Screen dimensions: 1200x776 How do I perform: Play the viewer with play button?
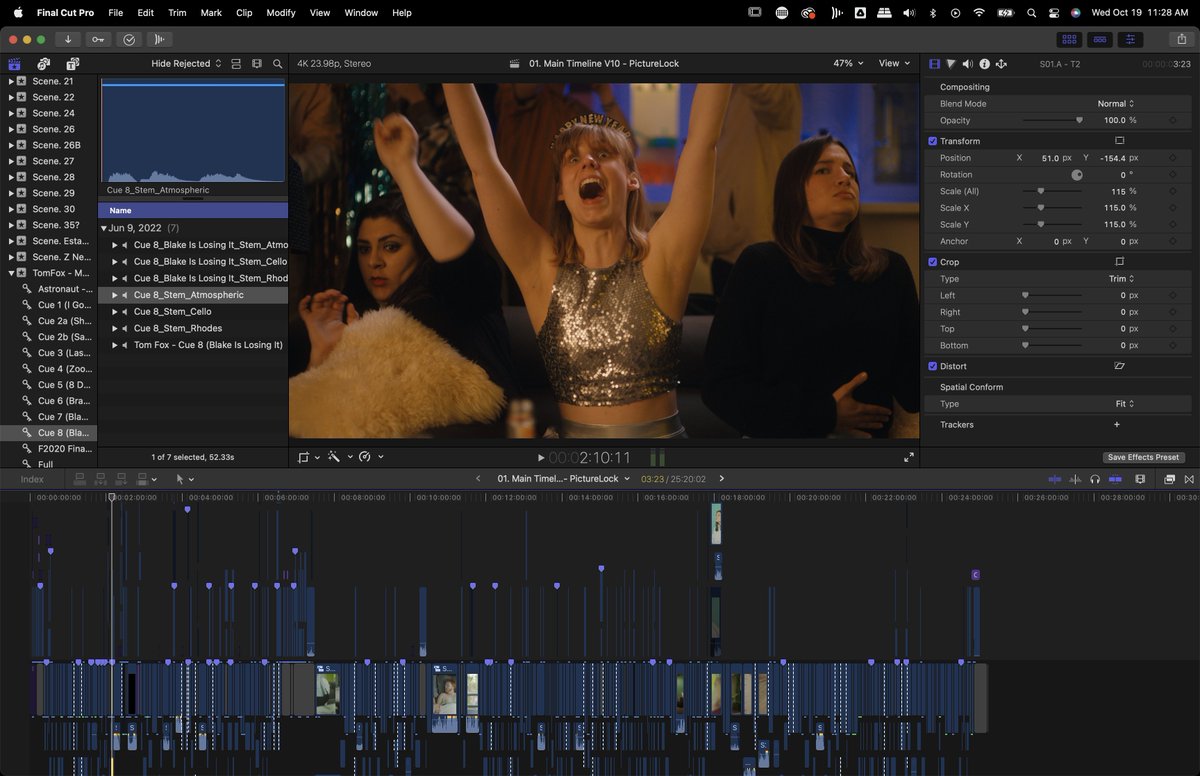[541, 458]
